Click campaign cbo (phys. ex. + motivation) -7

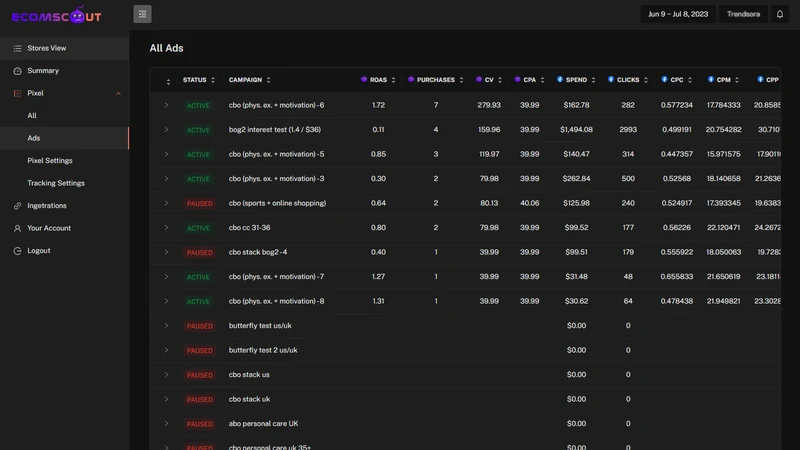tap(276, 277)
